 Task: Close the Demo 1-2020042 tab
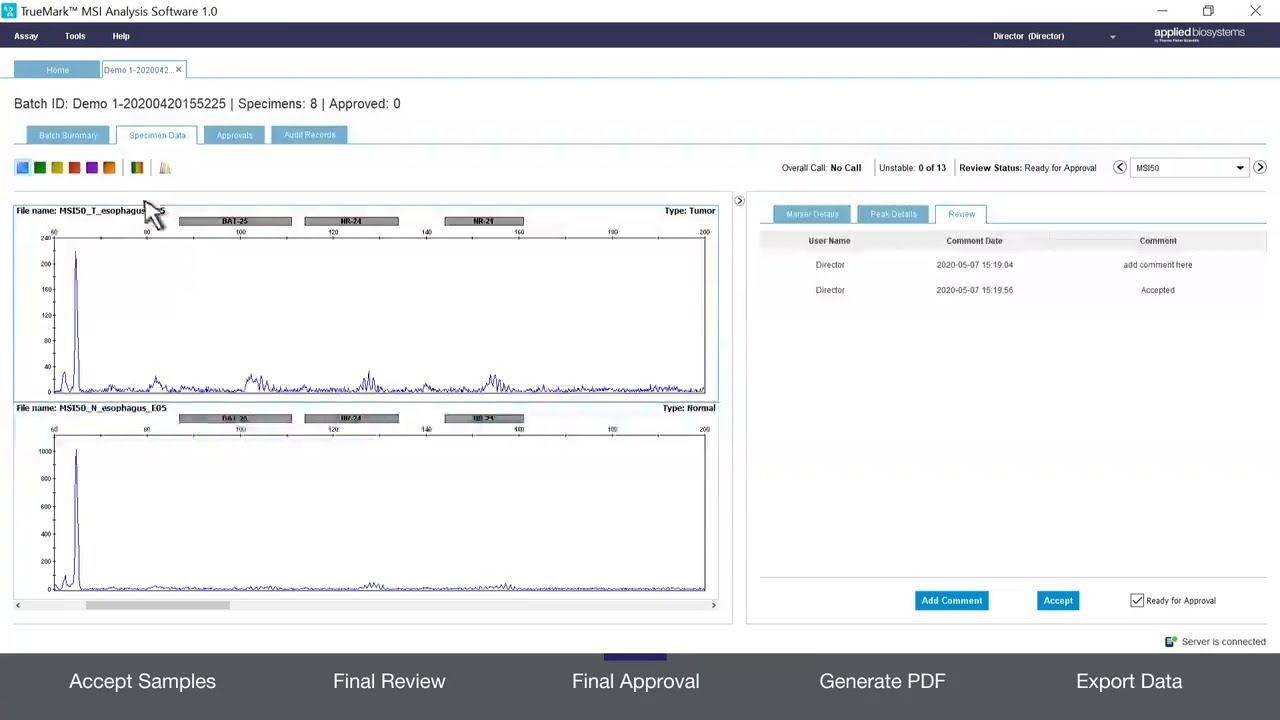point(178,70)
